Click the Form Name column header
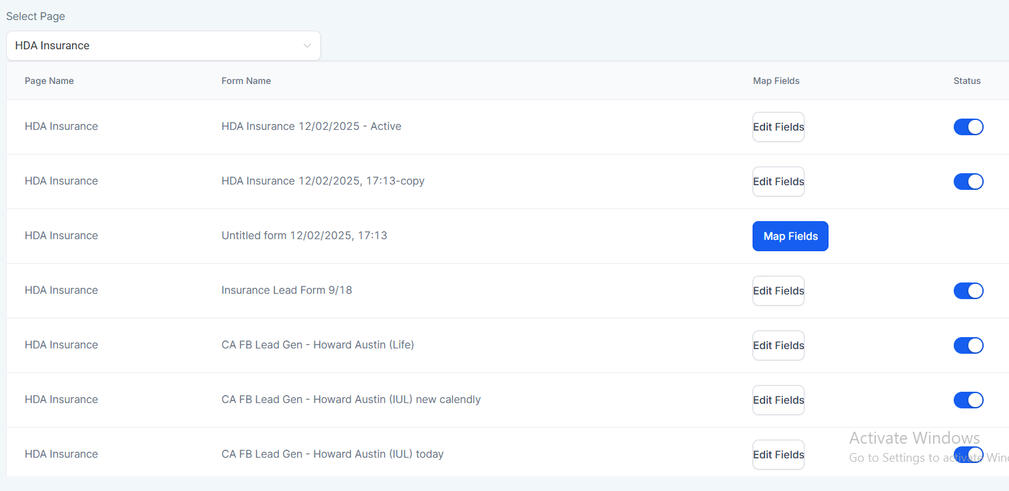 [x=246, y=81]
